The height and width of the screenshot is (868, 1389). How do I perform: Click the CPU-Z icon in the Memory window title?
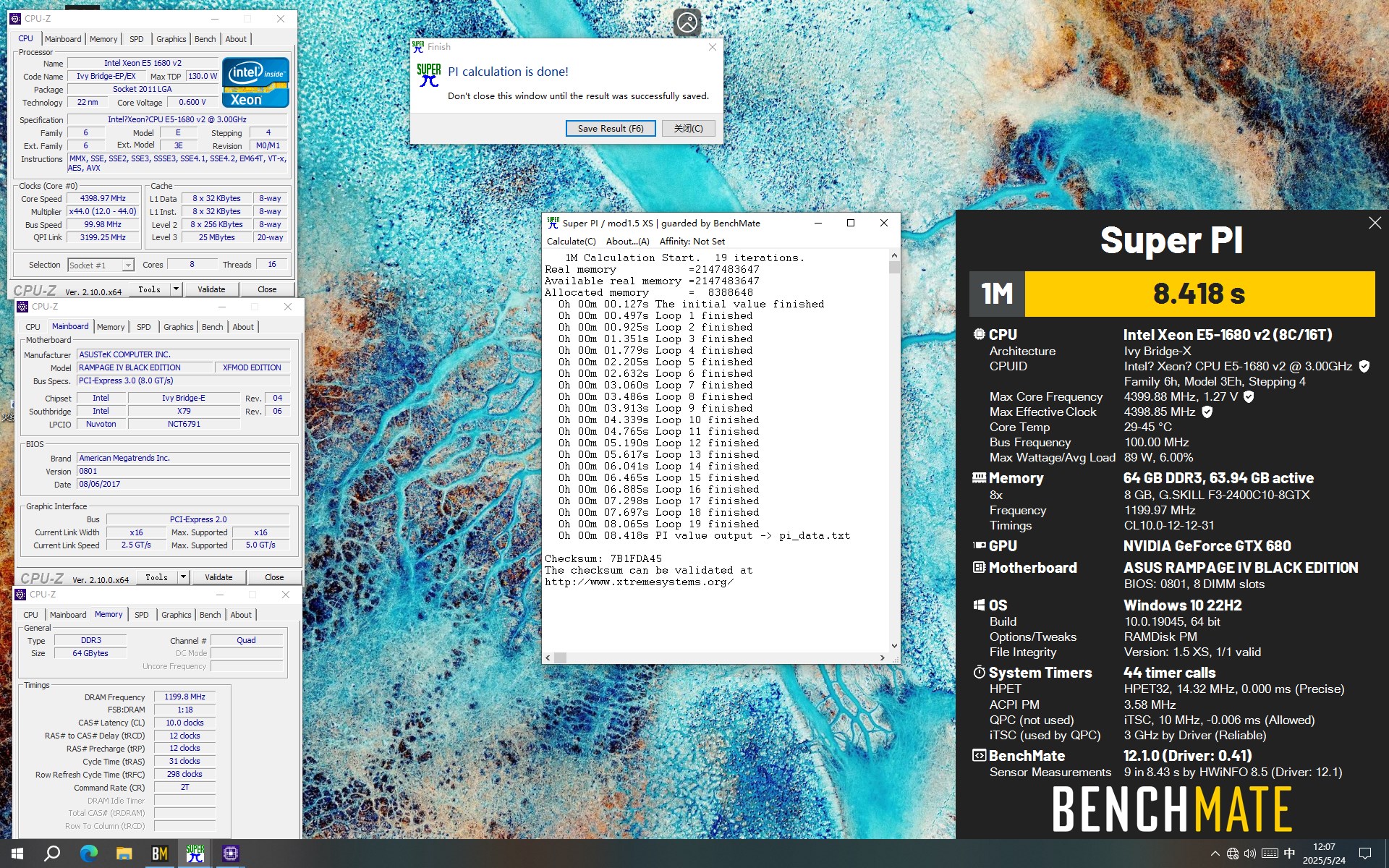tap(20, 595)
